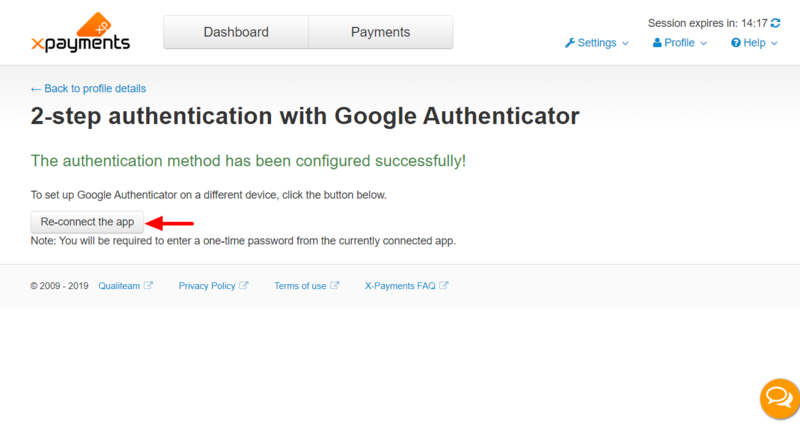Click the 2-step authentication page heading

[x=305, y=116]
